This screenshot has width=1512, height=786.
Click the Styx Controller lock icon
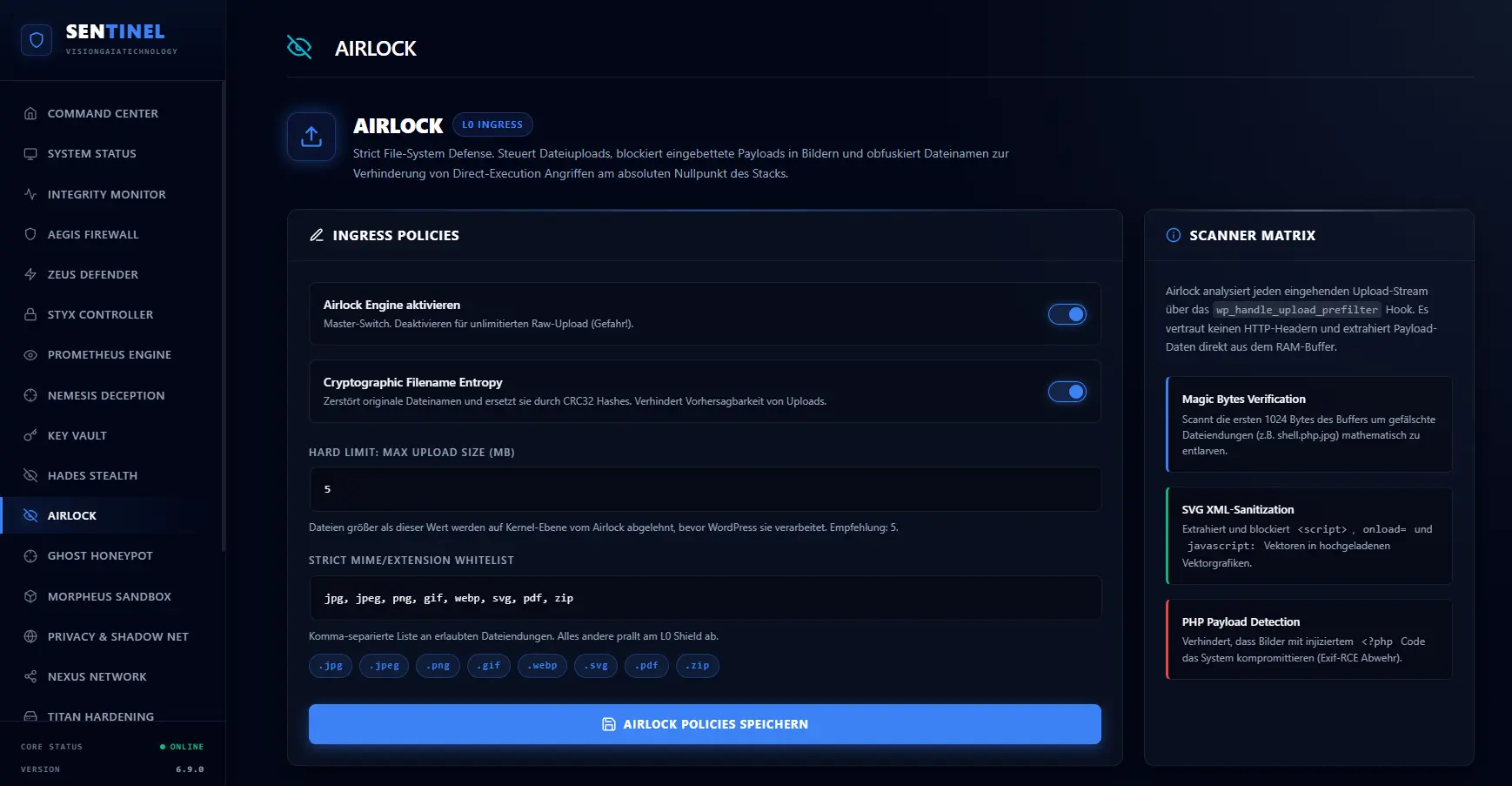30,314
